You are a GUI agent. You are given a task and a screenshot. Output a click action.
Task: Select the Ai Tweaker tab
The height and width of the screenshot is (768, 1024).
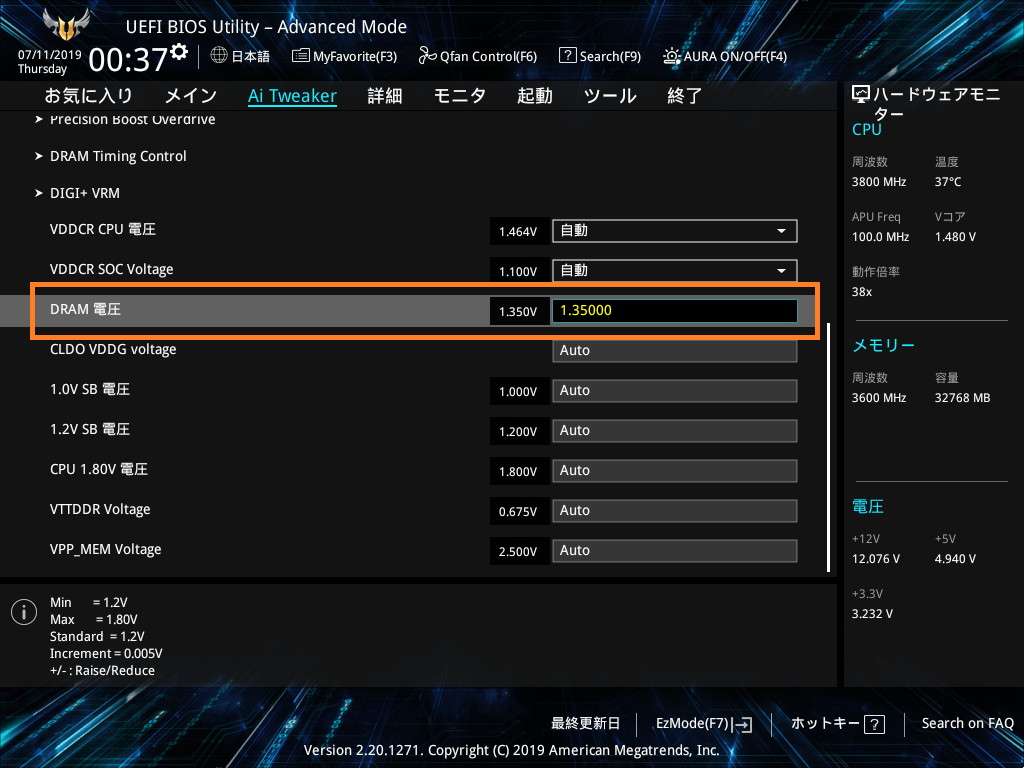292,96
